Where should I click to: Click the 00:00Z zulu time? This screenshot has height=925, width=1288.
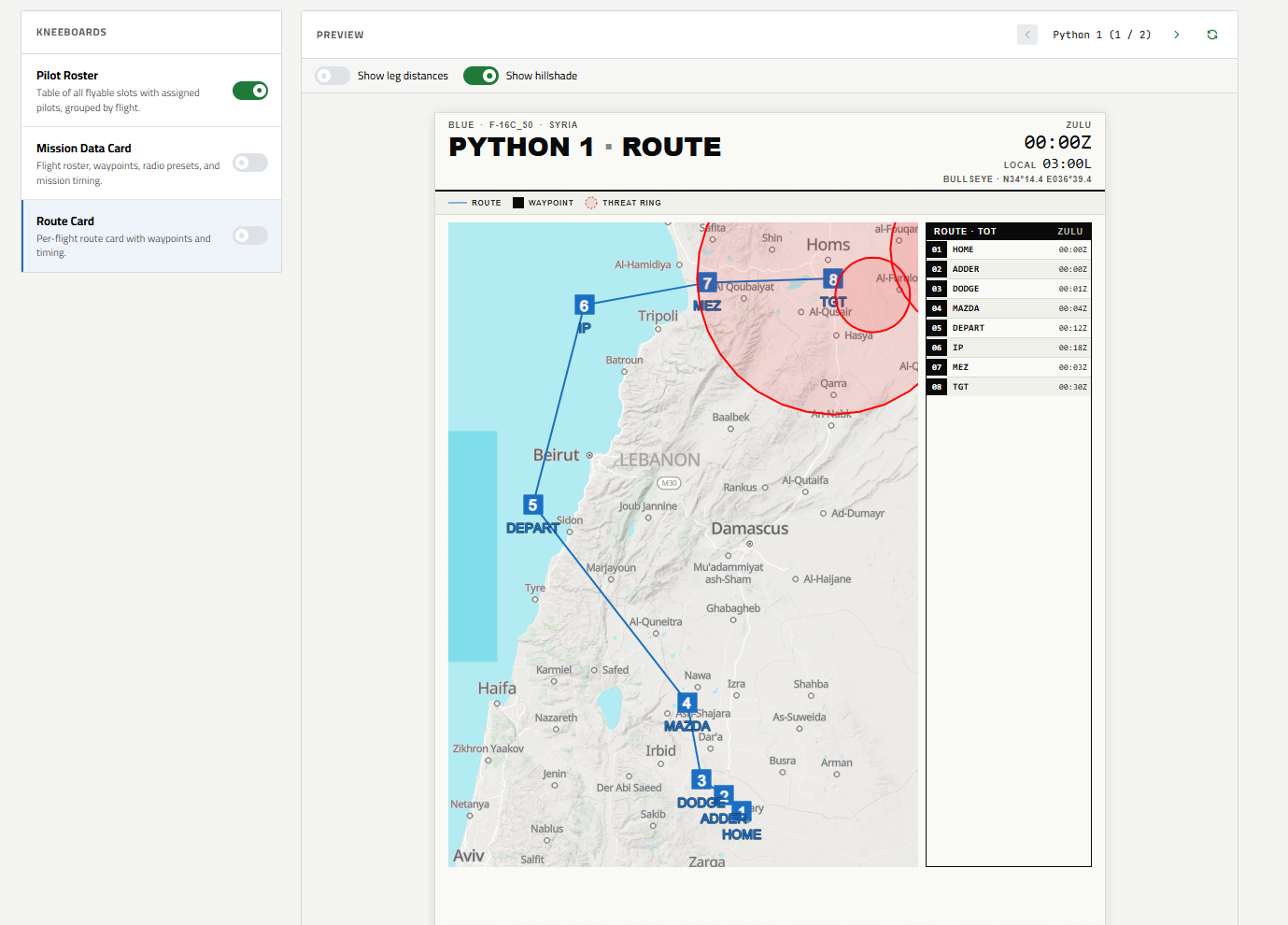(x=1057, y=142)
